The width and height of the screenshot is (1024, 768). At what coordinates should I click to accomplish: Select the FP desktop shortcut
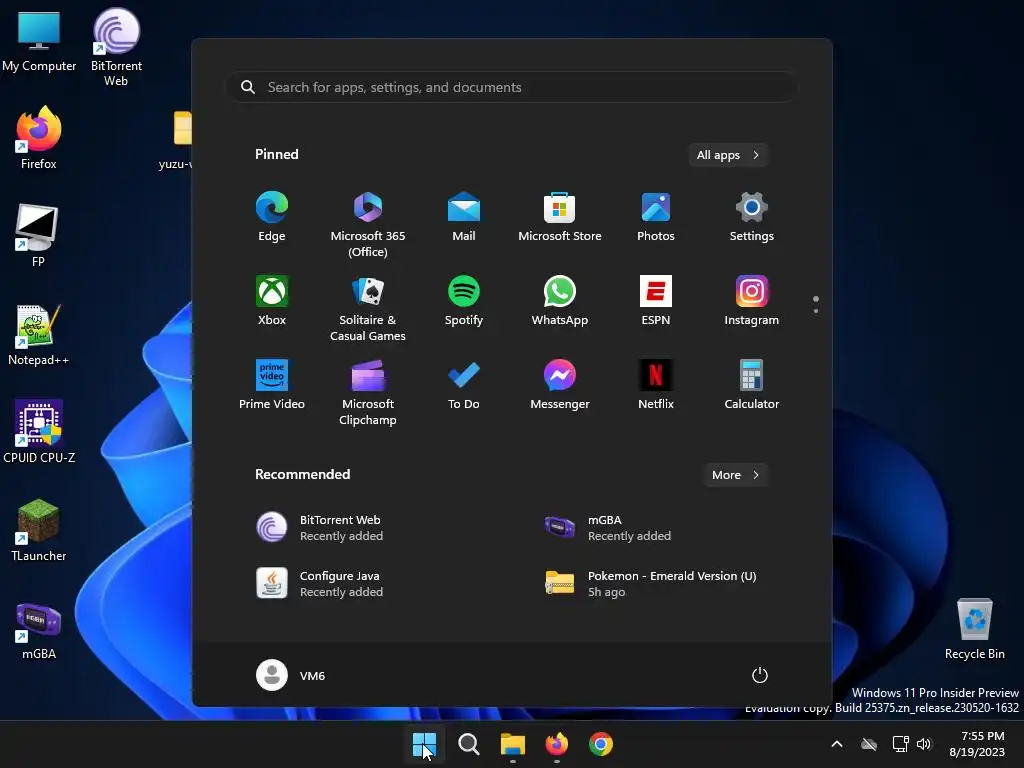pyautogui.click(x=38, y=236)
